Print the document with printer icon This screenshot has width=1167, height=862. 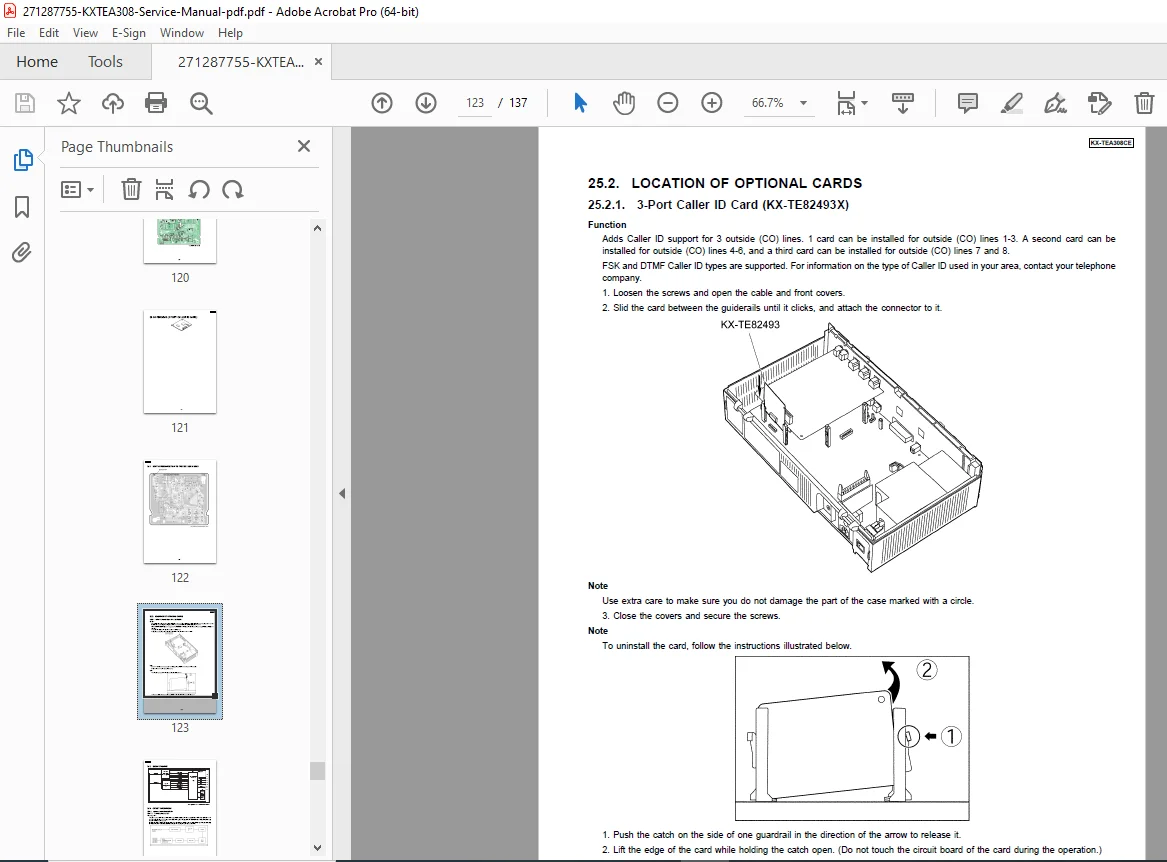coord(156,103)
